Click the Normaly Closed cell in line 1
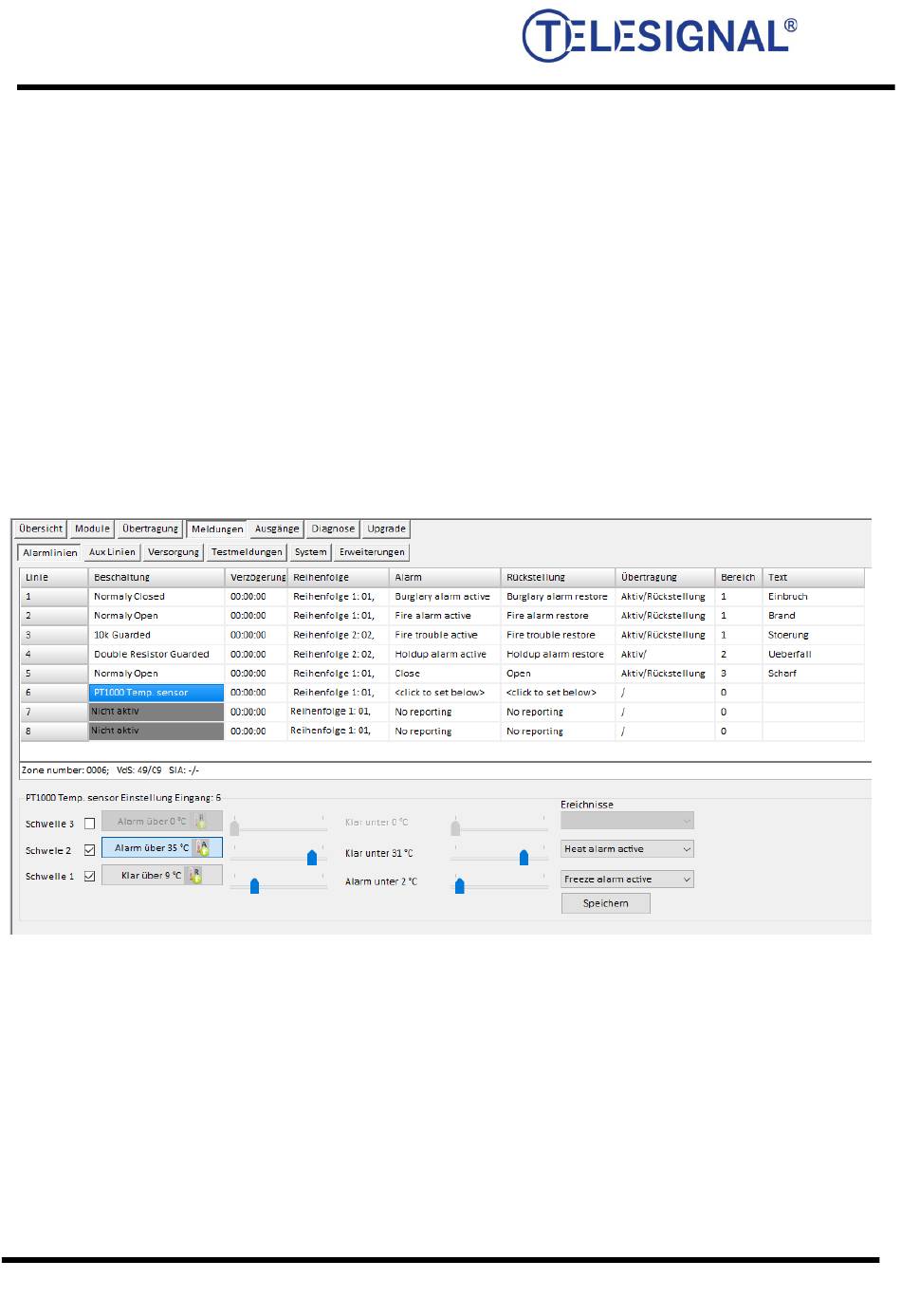This screenshot has height=1316, width=901. pyautogui.click(x=156, y=597)
